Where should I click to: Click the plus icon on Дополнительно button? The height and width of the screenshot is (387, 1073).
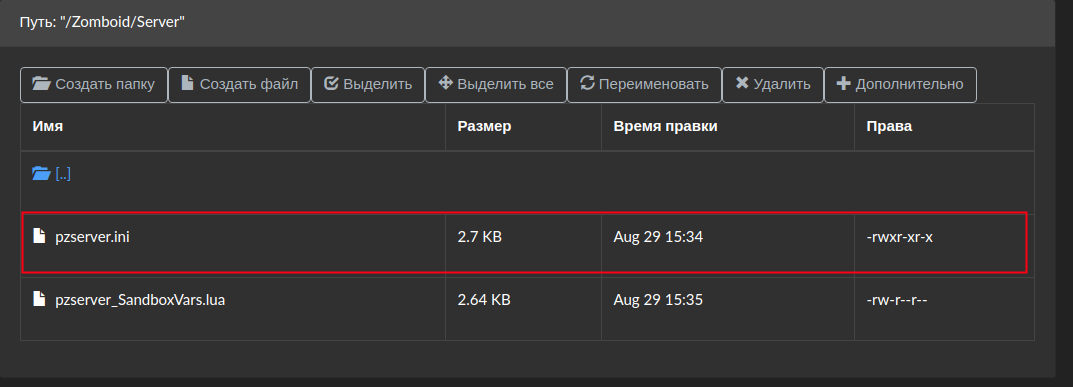843,84
